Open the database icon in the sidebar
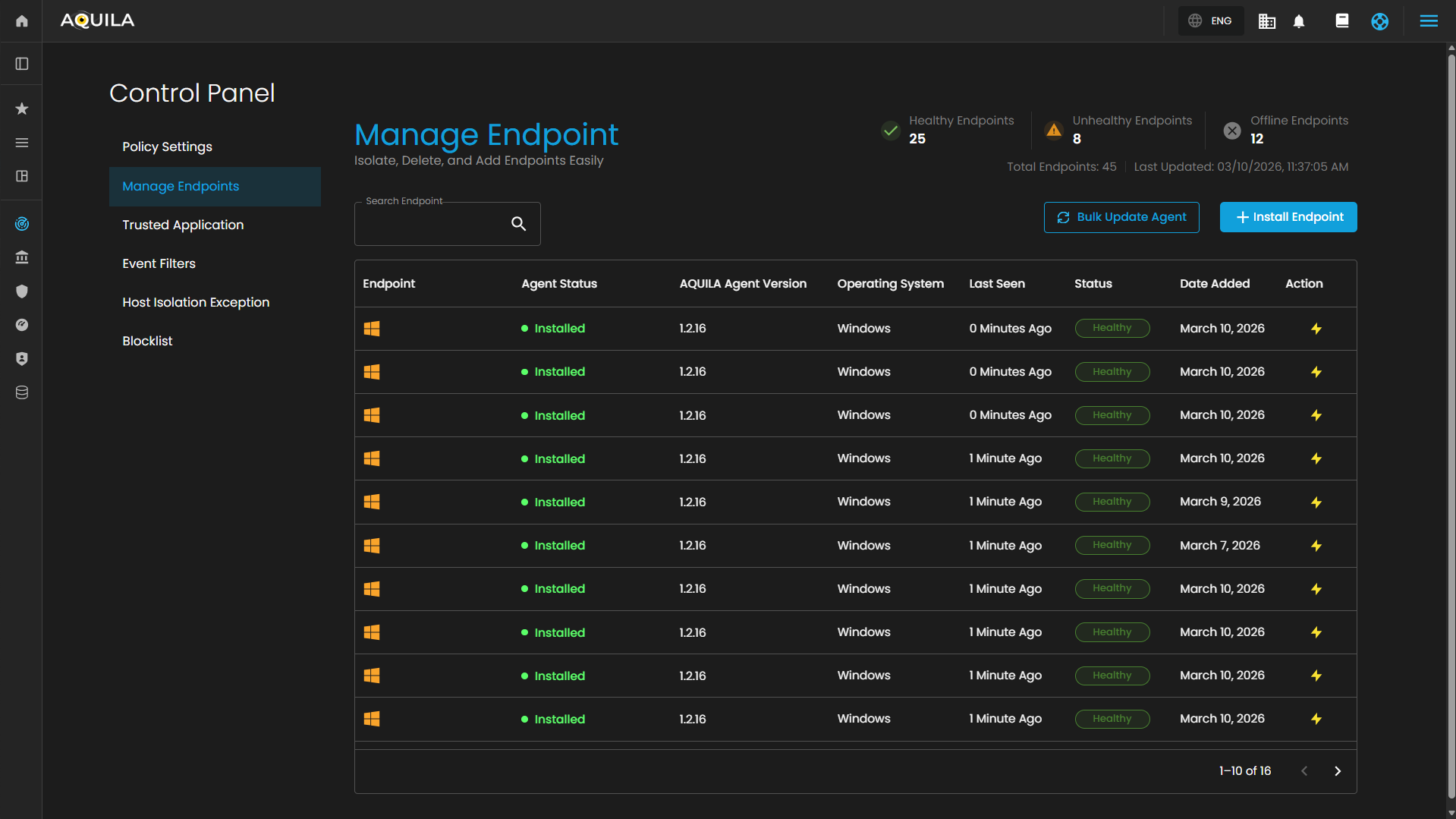 [22, 392]
